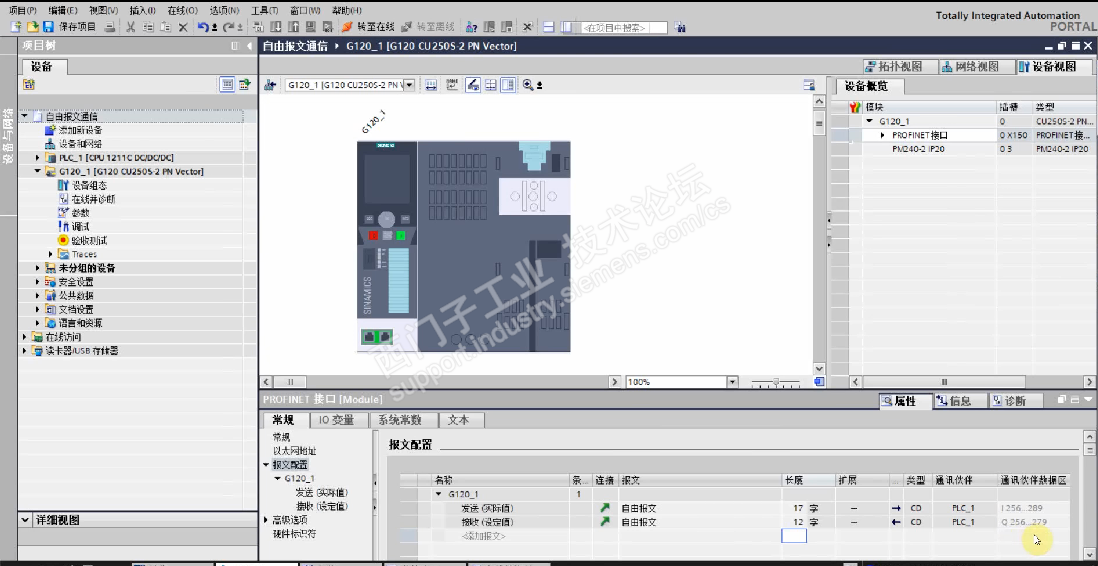Click the upload from device icon
This screenshot has width=1098, height=566.
[x=293, y=27]
